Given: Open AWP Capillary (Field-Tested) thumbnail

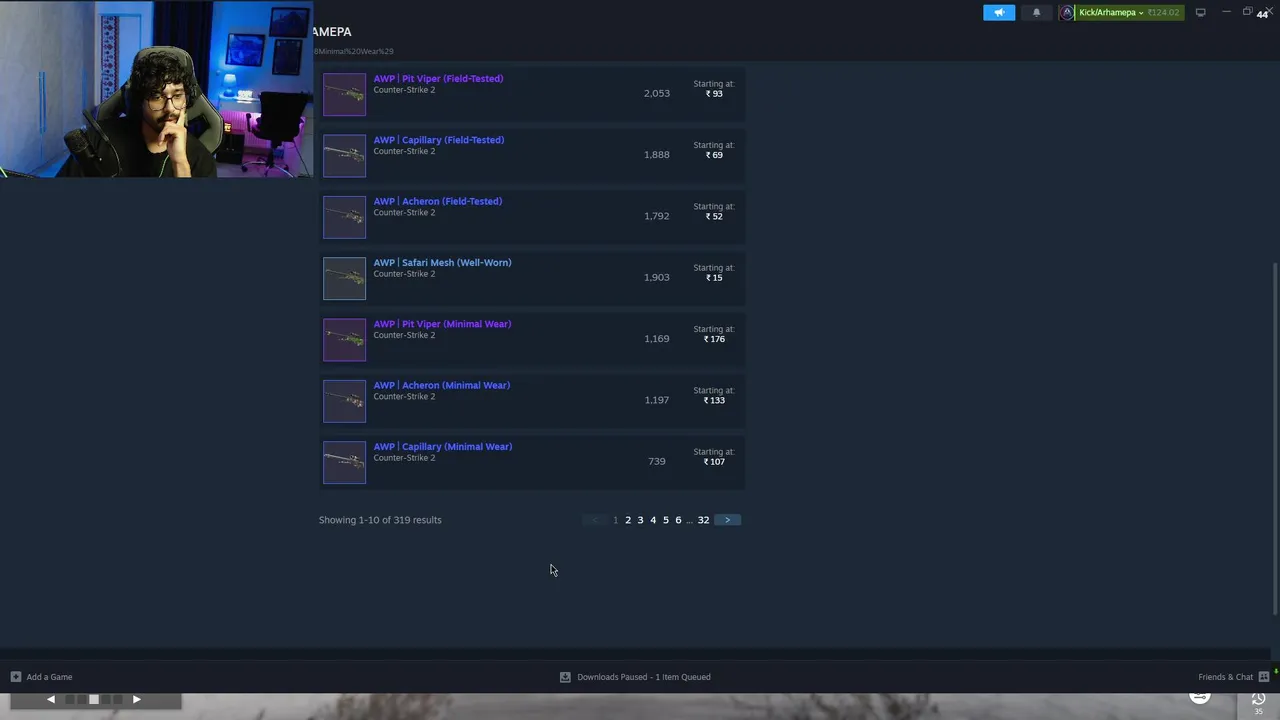Looking at the screenshot, I should (344, 155).
